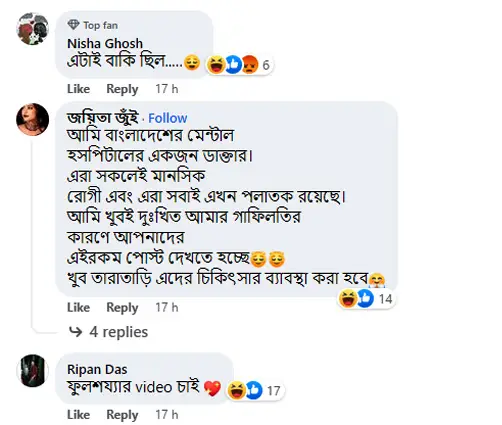
Task: Like Nisha Ghosh's comment
Action: [x=78, y=89]
